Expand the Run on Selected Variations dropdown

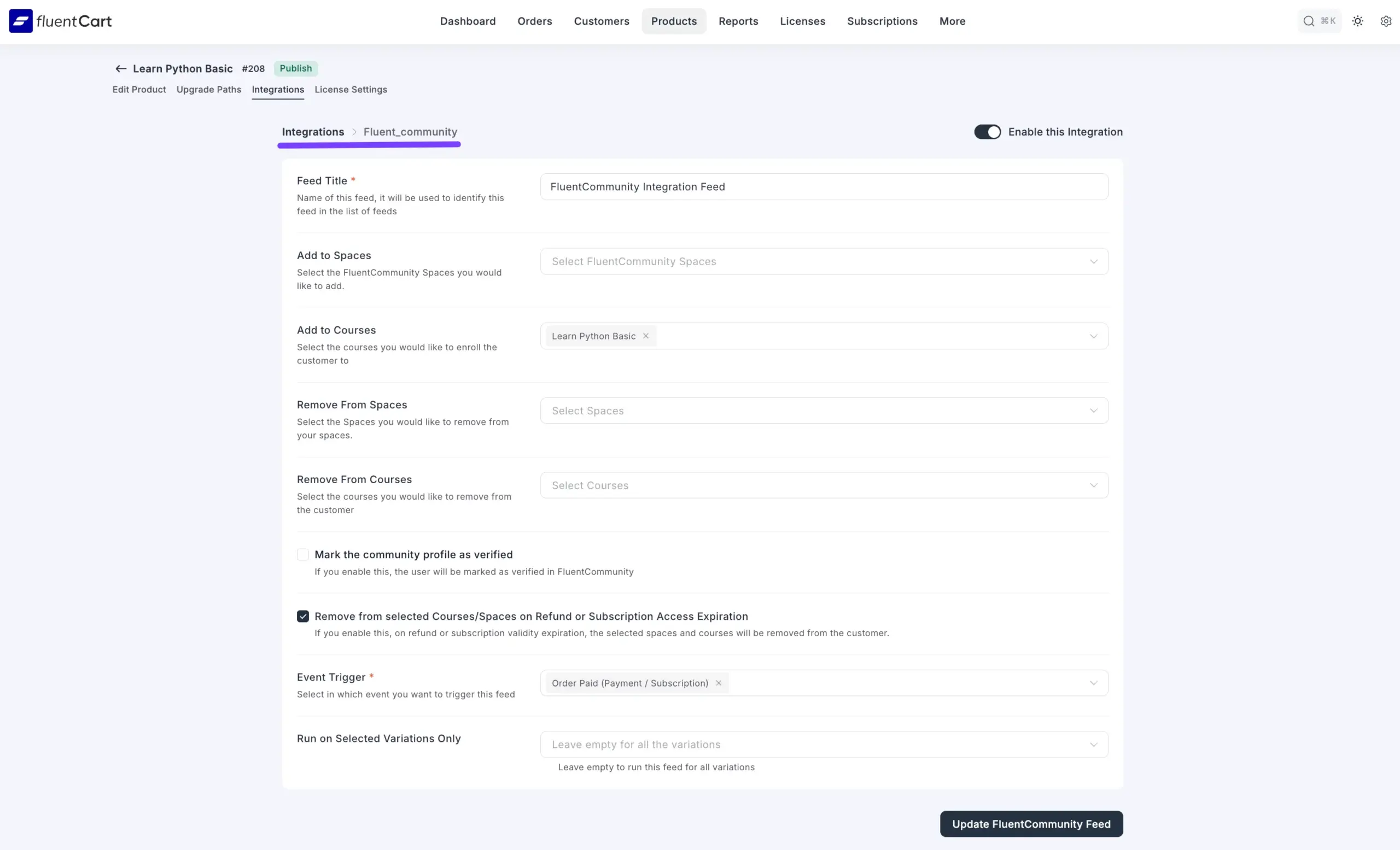[x=824, y=745]
